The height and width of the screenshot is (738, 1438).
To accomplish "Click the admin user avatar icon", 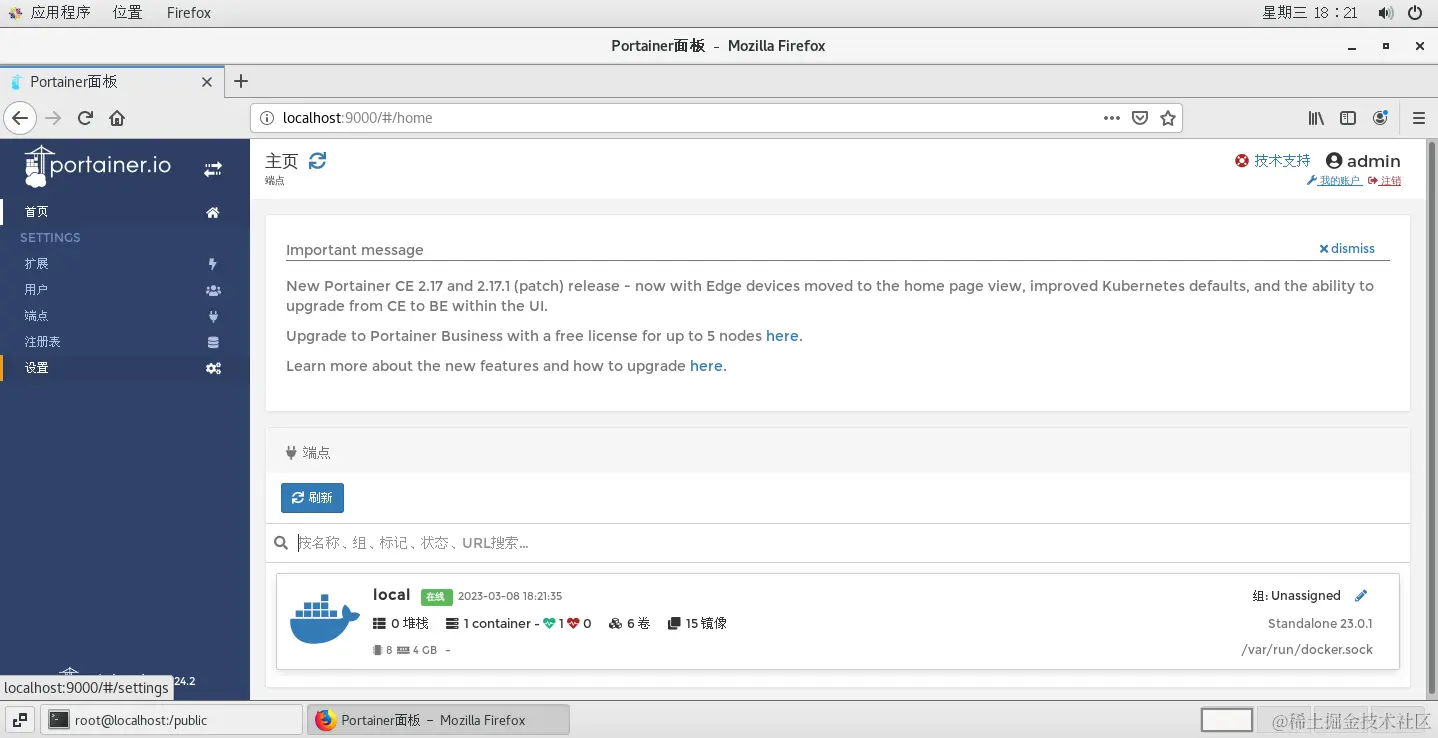I will pos(1334,161).
